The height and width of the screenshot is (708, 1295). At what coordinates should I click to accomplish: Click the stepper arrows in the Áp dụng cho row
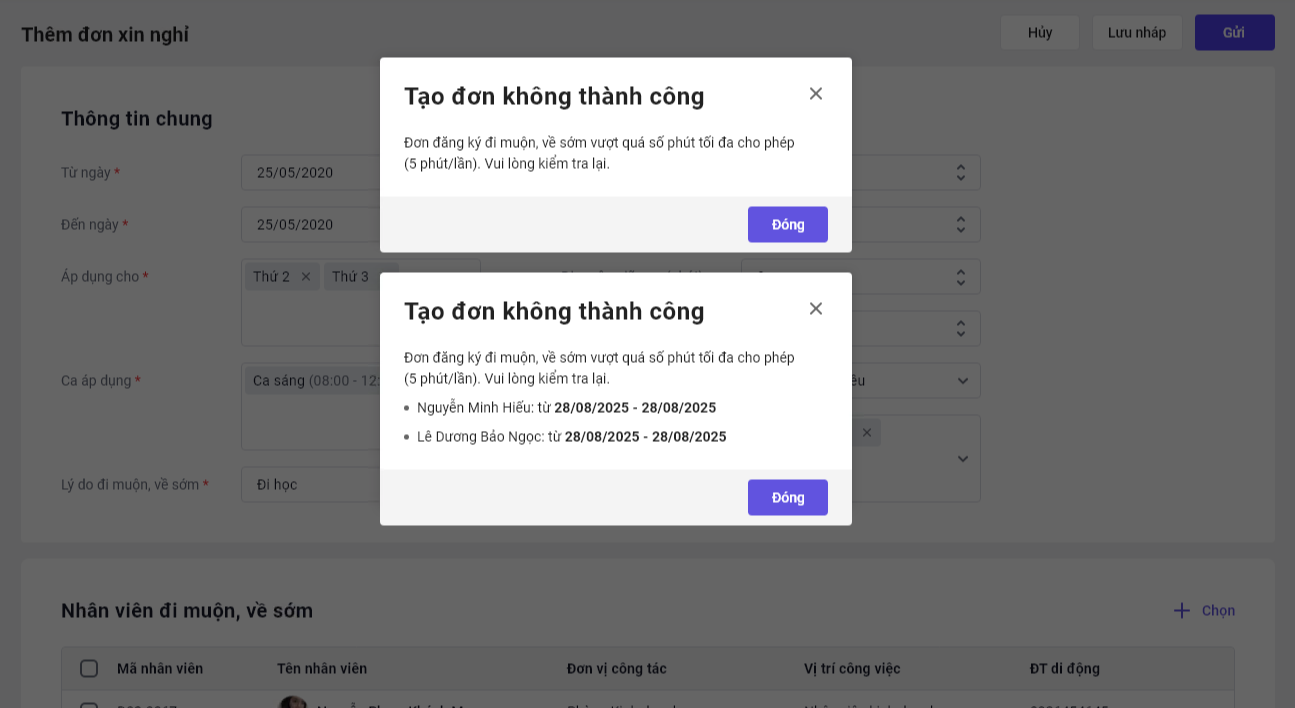tap(961, 277)
